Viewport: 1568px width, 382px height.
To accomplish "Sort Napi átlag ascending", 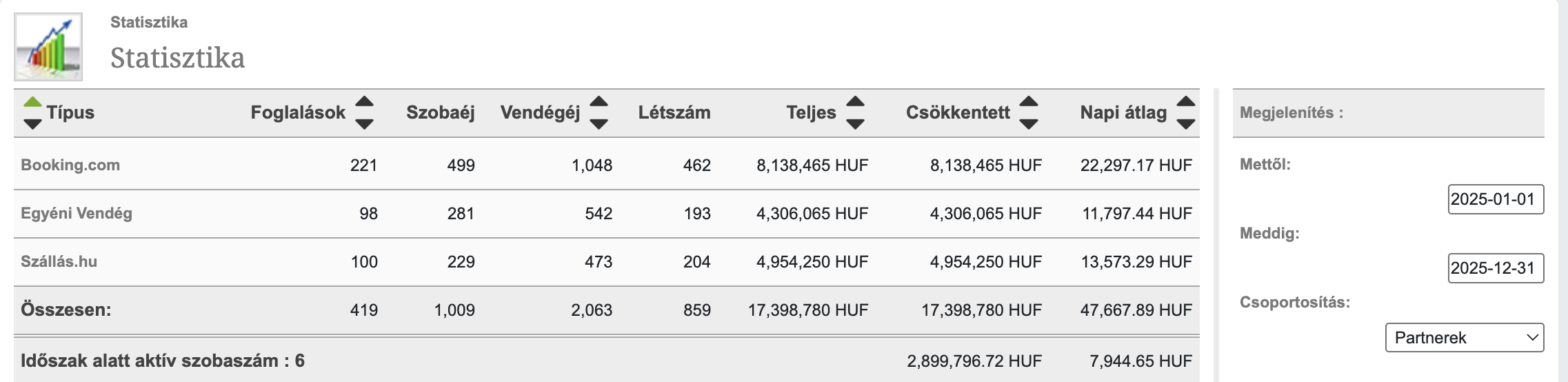I will coord(1185,102).
